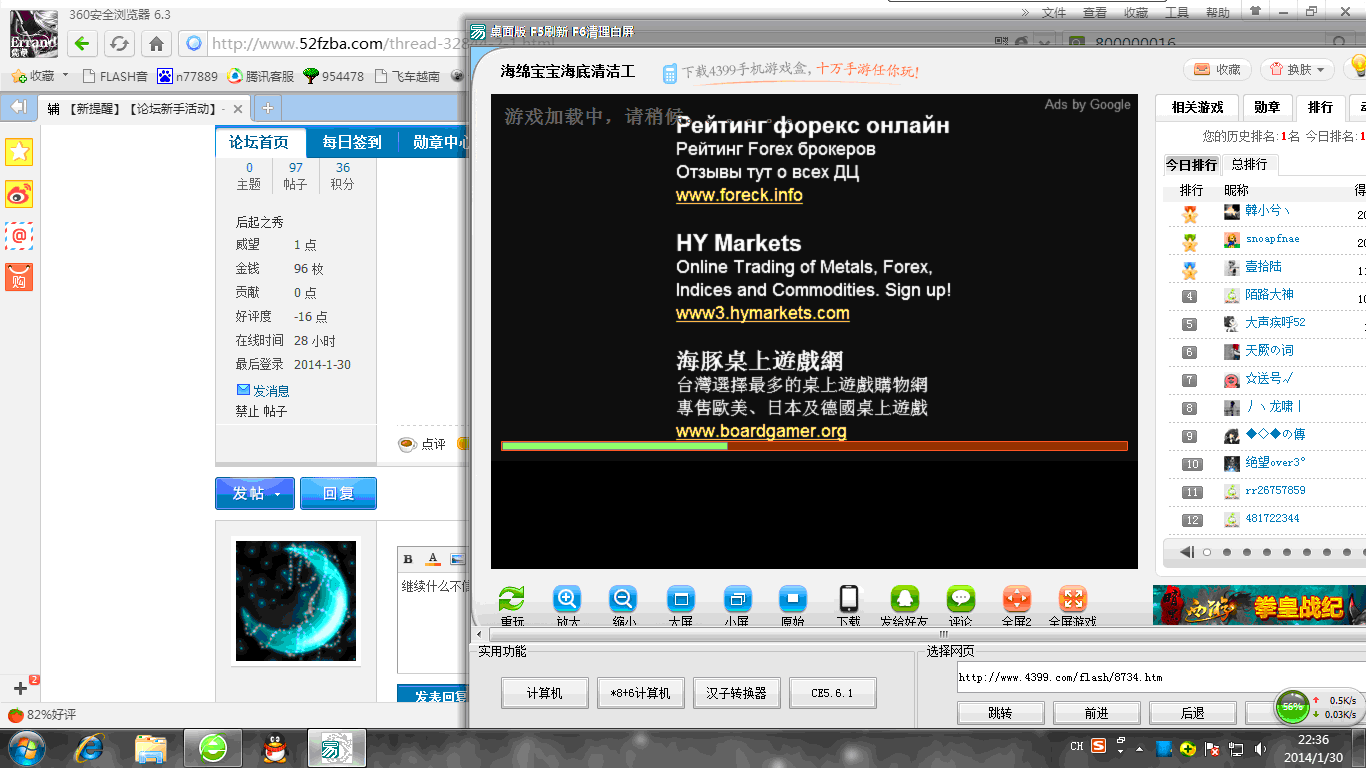Click the 缩小 zoom-out icon
Image resolution: width=1366 pixels, height=768 pixels.
pyautogui.click(x=623, y=599)
